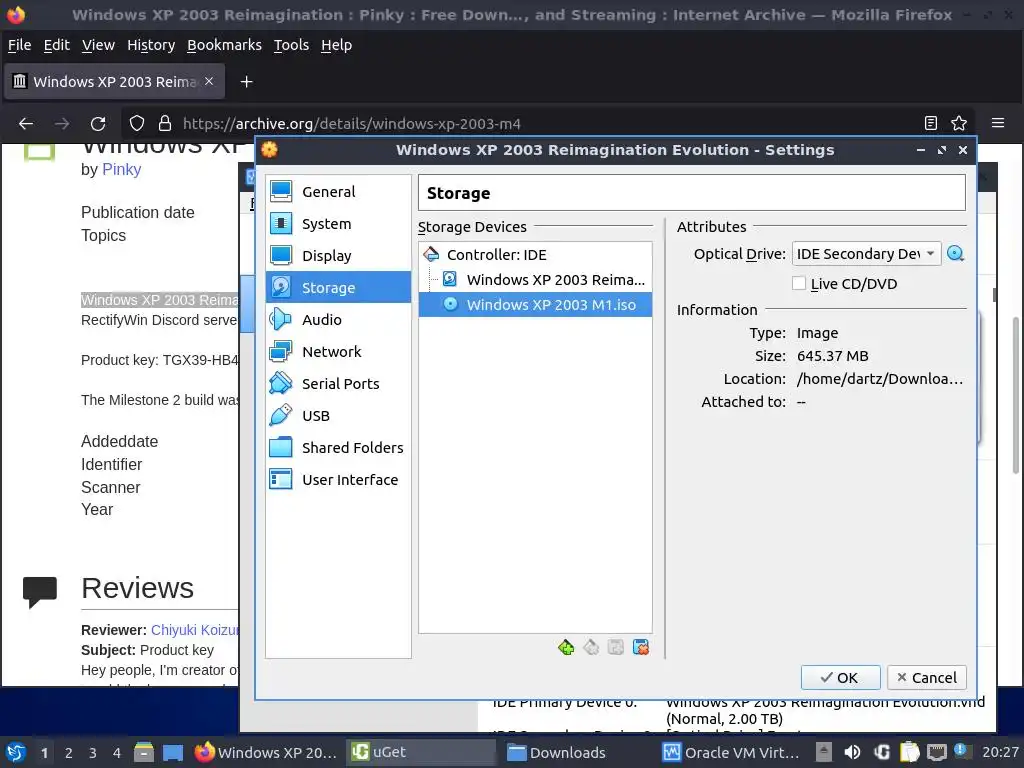Switch to the Firefox taskbar window

point(266,752)
